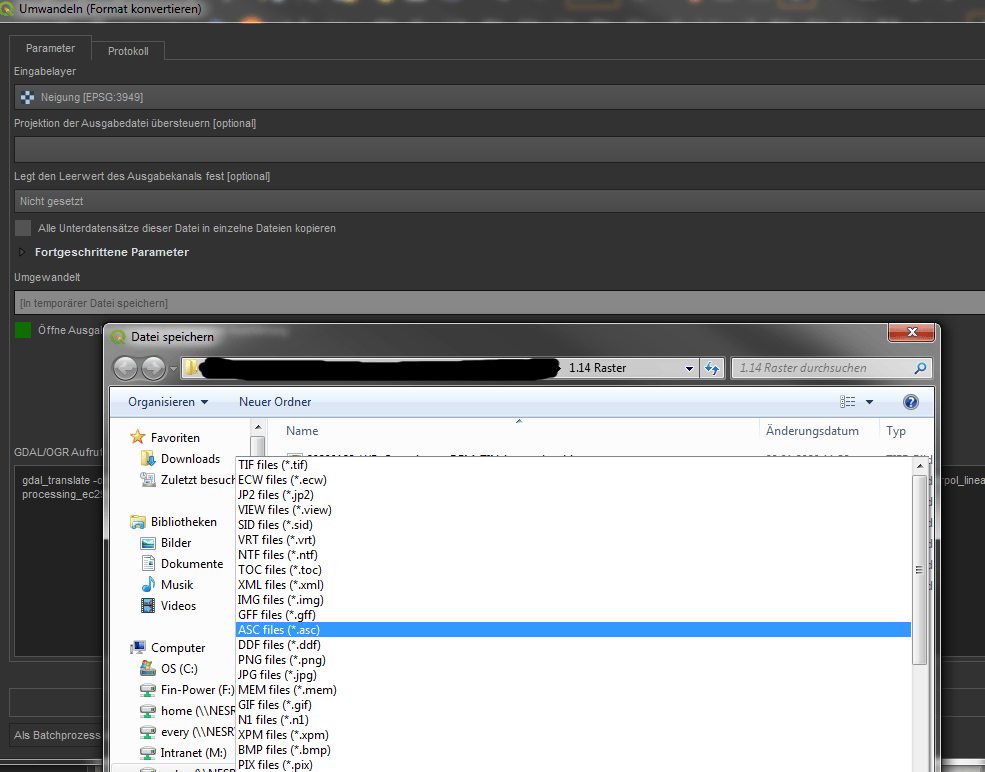Open the address bar history dropdown arrow
The height and width of the screenshot is (772, 985).
tap(689, 369)
